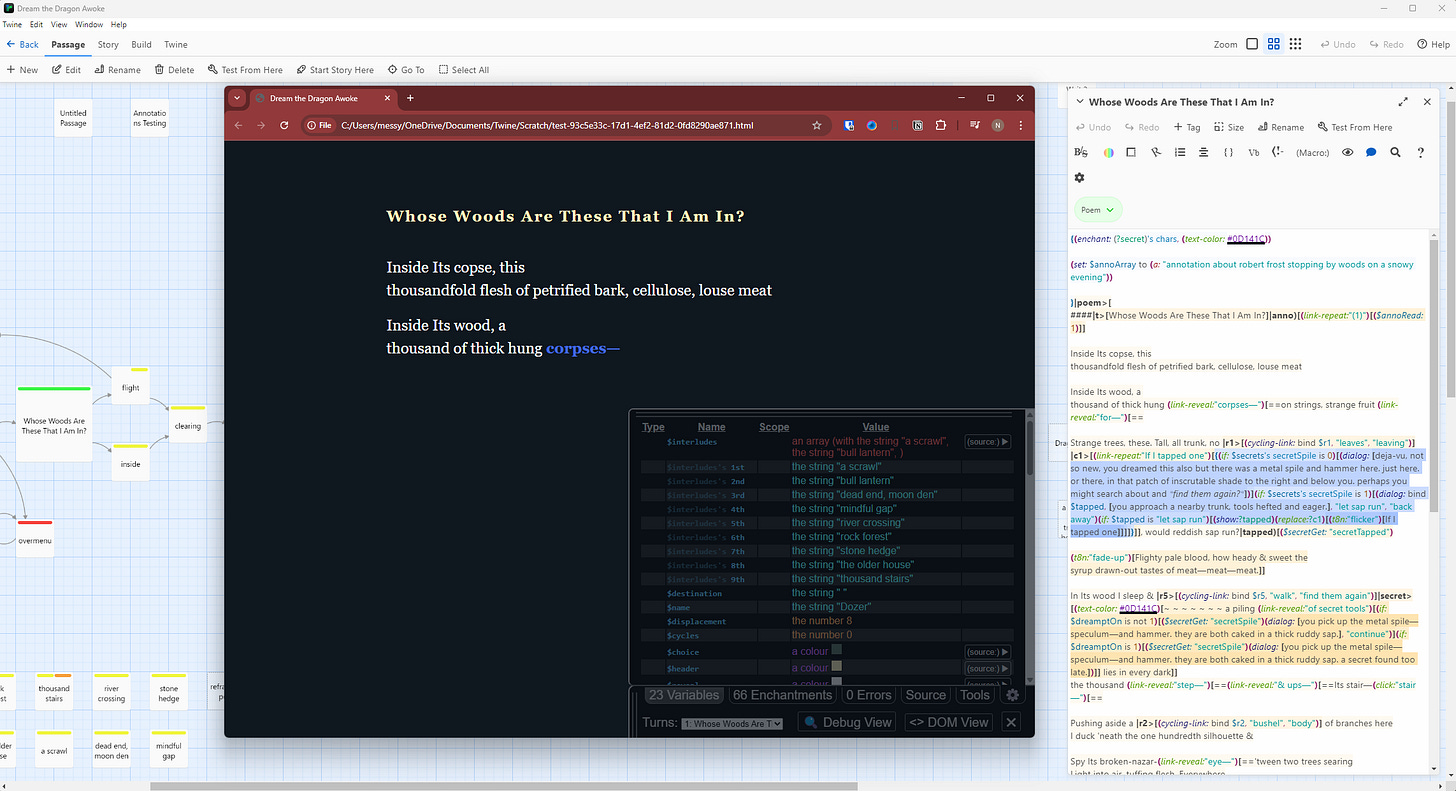This screenshot has height=791, width=1456.
Task: Click the blue speech bubble icon
Action: pos(1371,153)
